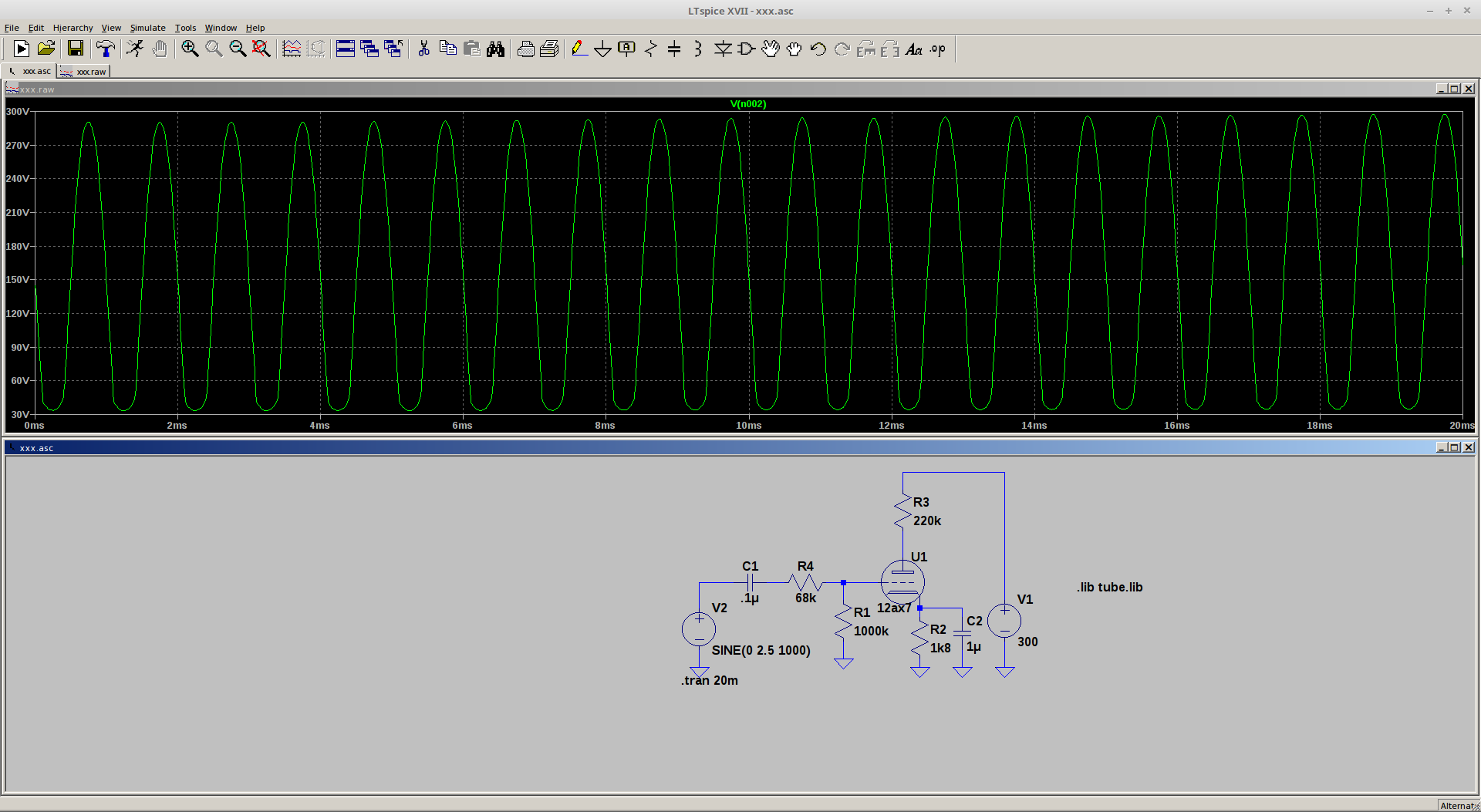
Task: Create a new schematic
Action: [21, 49]
